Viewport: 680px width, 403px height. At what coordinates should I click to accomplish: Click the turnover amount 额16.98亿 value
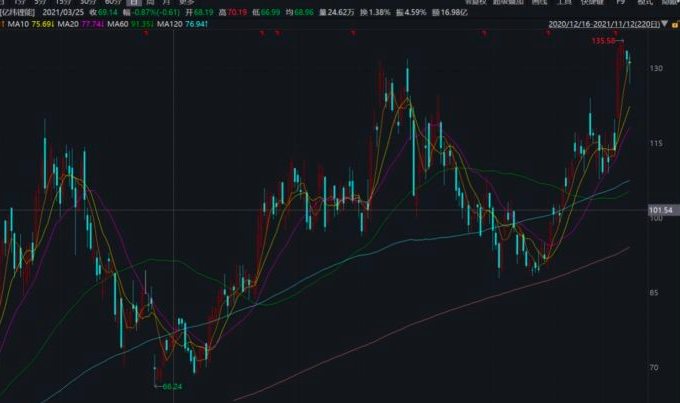[x=450, y=12]
